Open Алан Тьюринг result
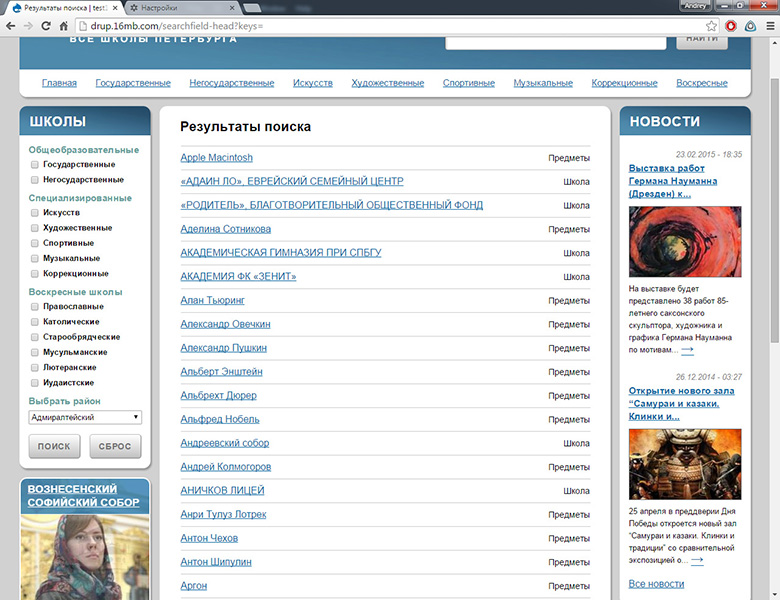Screen dimensions: 780x600 212,300
